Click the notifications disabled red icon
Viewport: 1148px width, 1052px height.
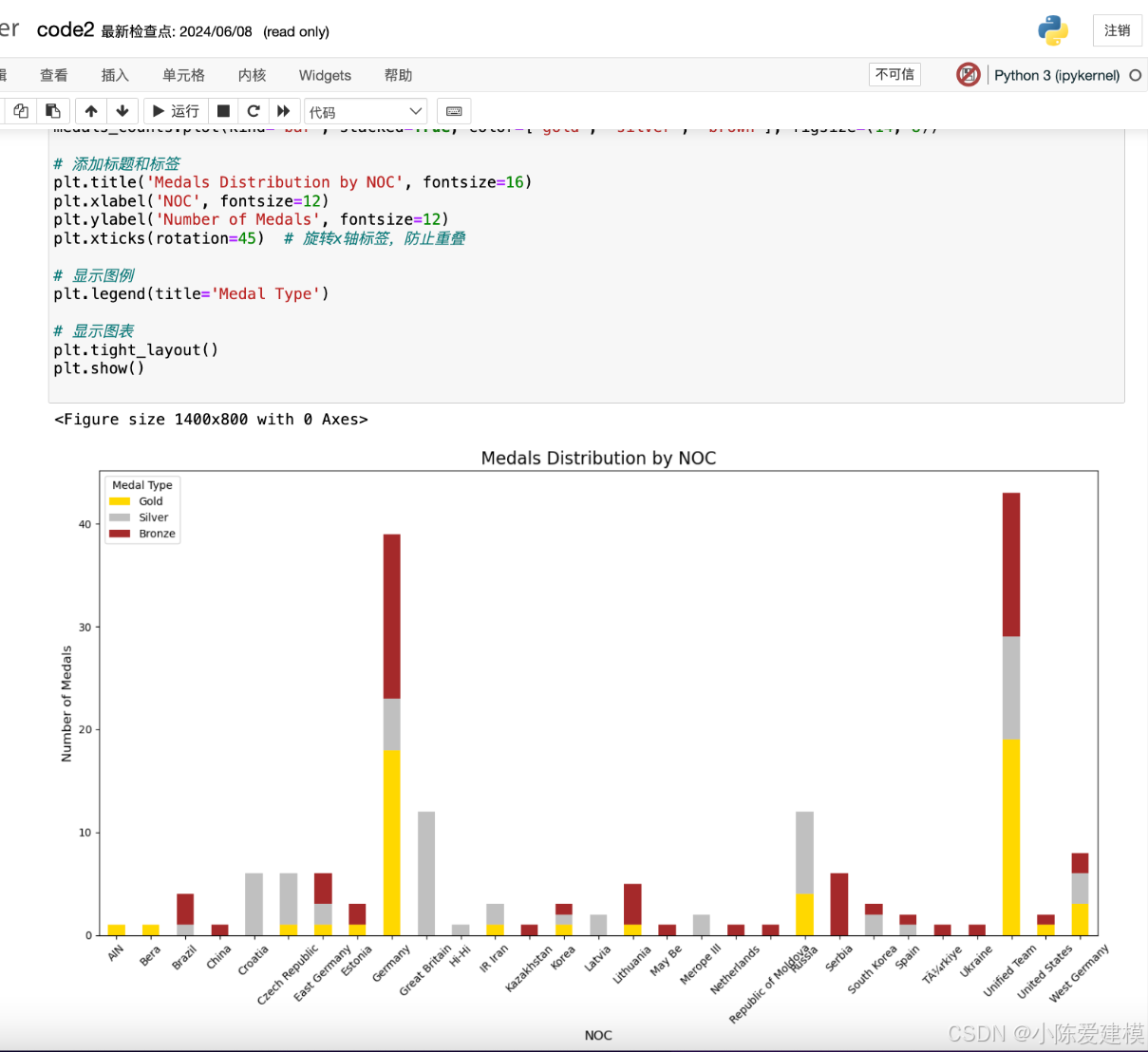(969, 74)
